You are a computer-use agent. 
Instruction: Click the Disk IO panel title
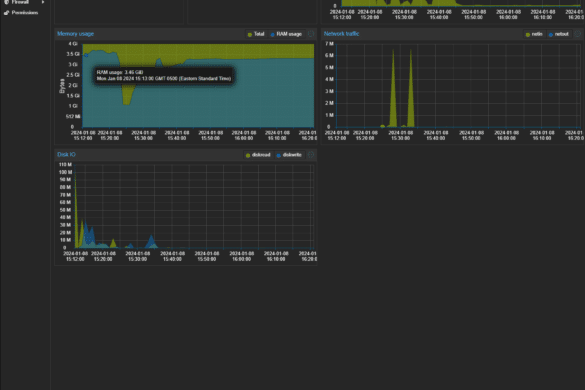tap(66, 155)
